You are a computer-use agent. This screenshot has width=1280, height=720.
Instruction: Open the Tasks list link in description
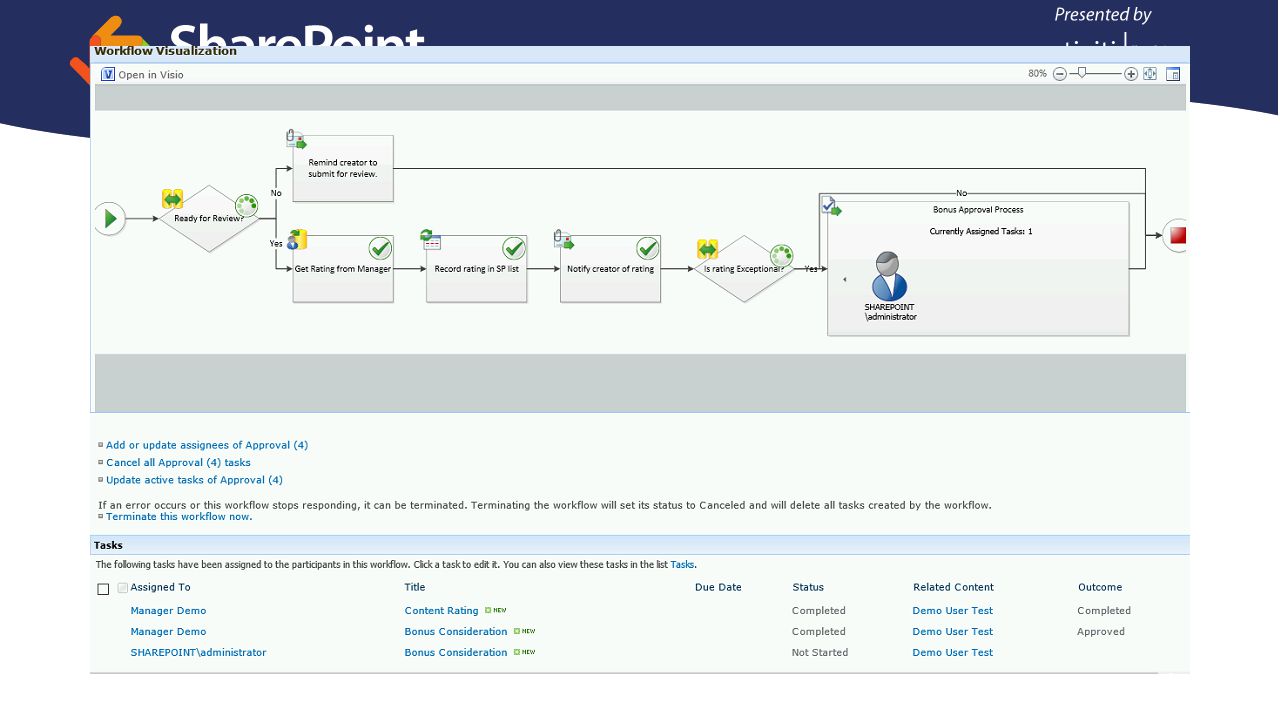(682, 565)
